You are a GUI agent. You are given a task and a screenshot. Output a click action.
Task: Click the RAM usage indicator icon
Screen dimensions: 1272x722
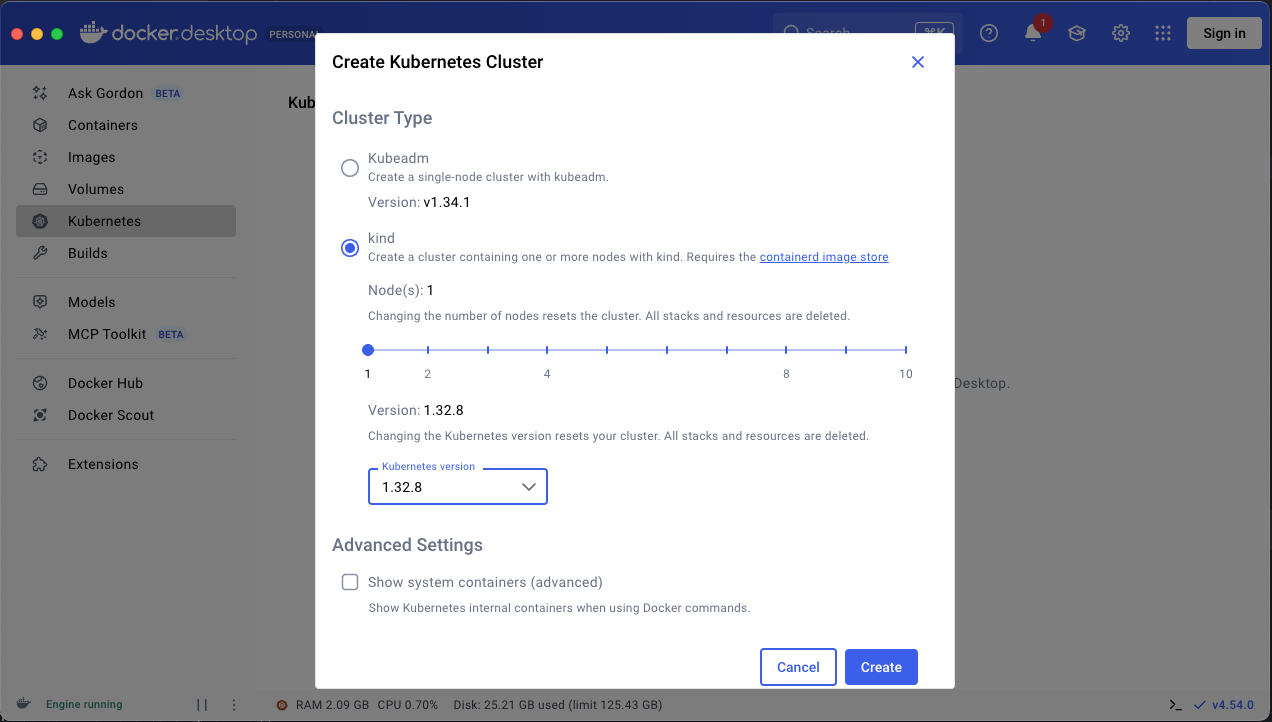point(283,705)
